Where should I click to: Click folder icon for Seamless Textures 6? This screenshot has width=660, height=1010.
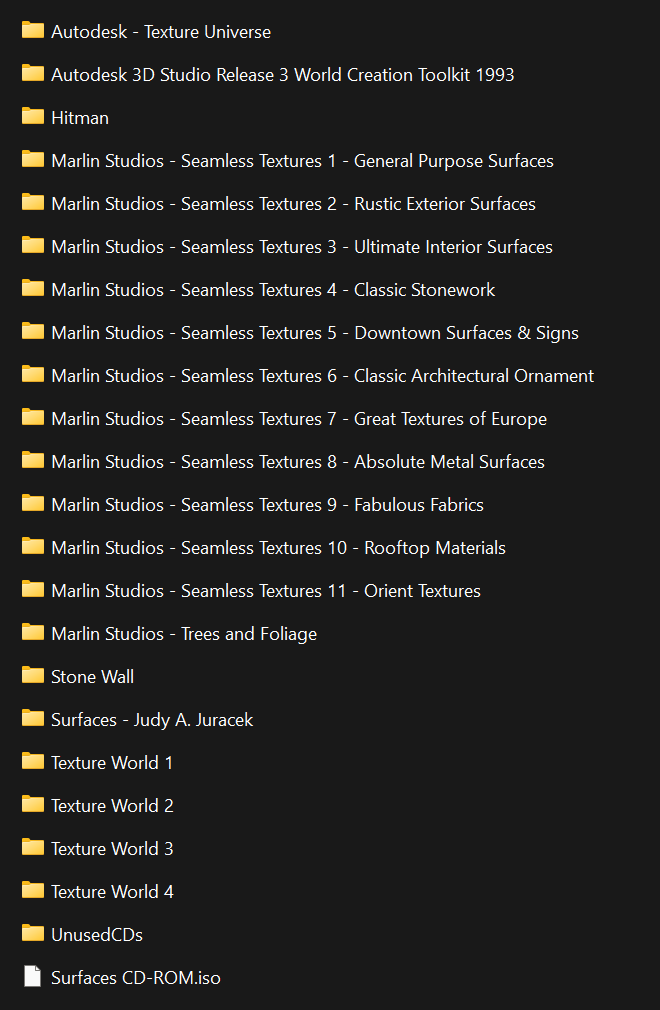click(x=33, y=374)
